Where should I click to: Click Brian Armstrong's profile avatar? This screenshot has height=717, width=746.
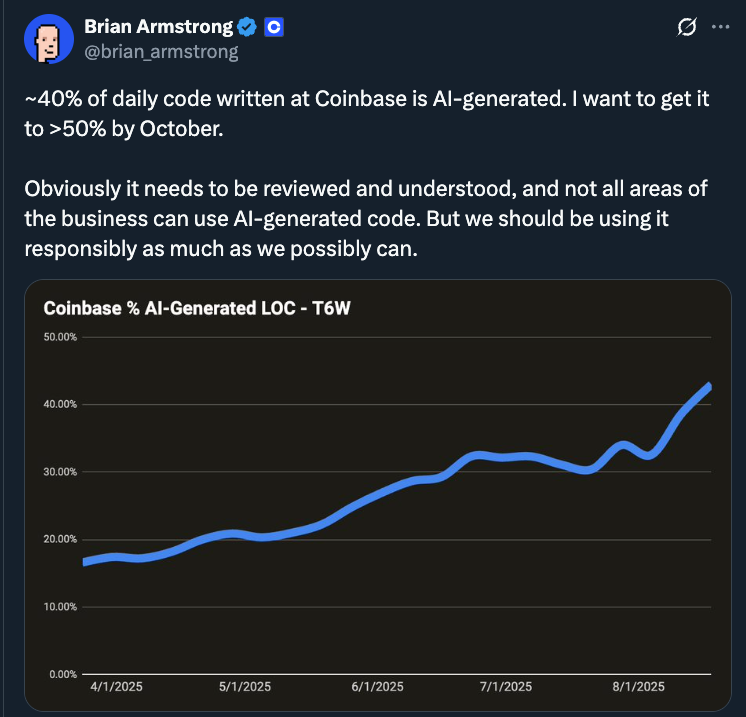point(46,40)
